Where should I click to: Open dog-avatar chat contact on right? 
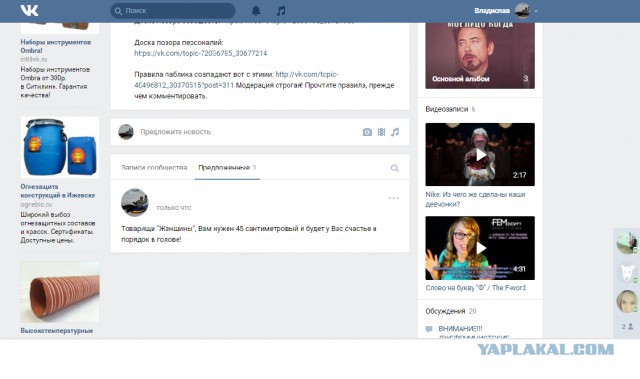coord(627,272)
